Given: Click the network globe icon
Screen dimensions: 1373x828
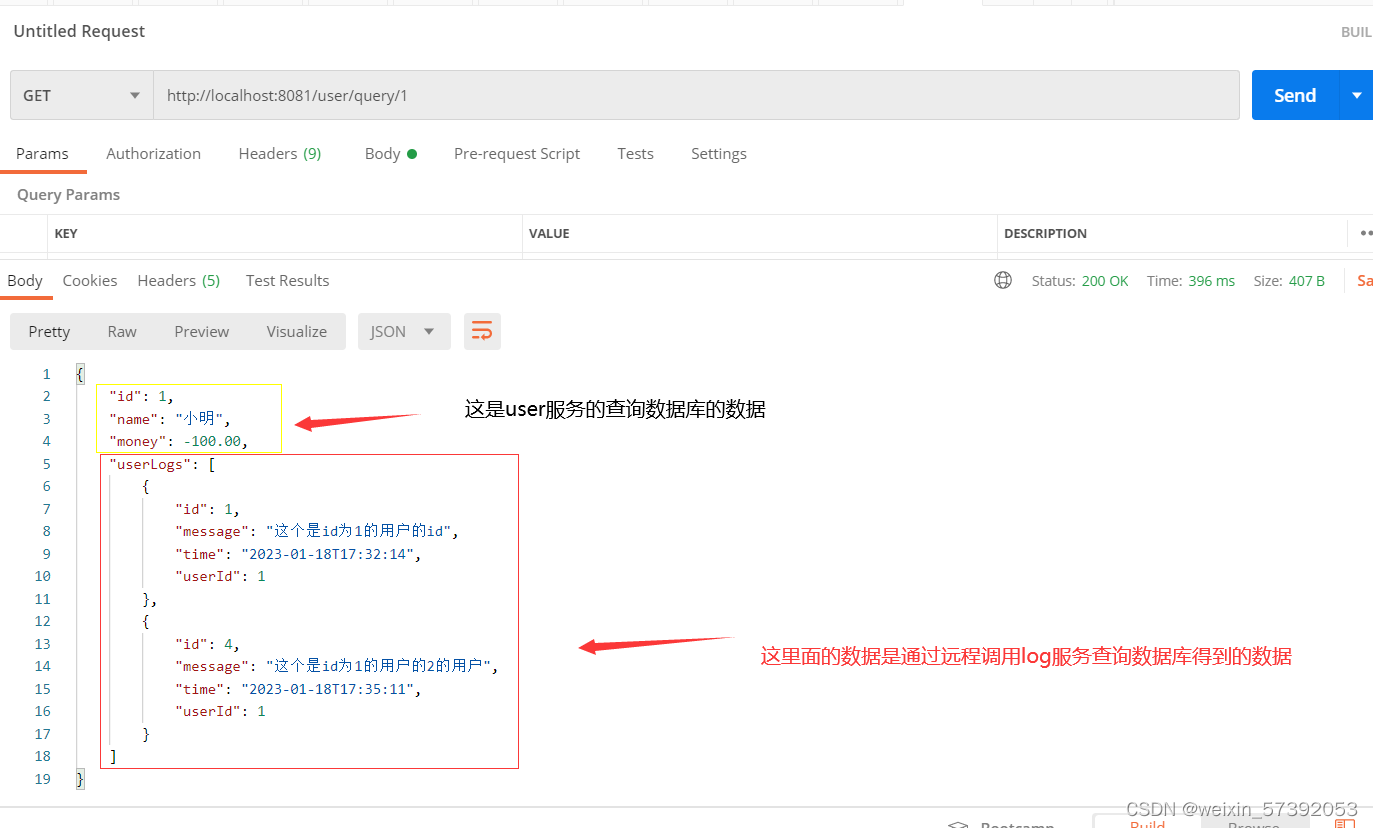Looking at the screenshot, I should (x=1003, y=280).
